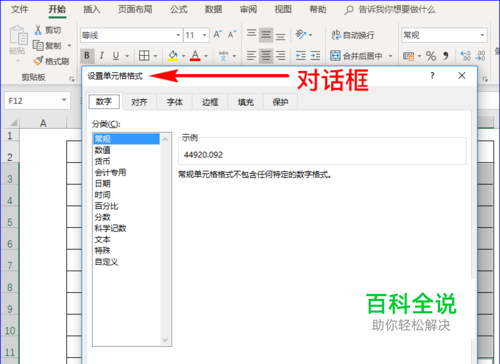Click Decrease Indent icon

coord(301,56)
